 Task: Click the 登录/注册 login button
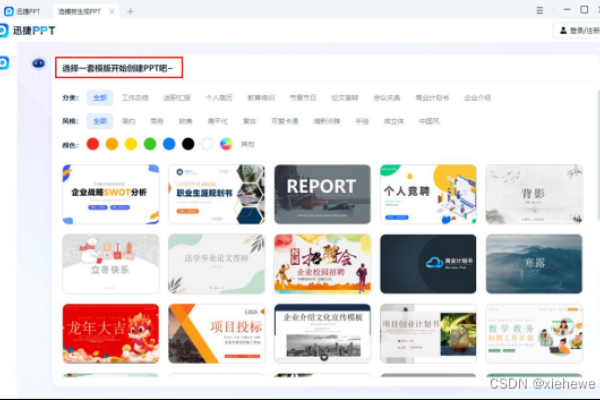pos(580,31)
